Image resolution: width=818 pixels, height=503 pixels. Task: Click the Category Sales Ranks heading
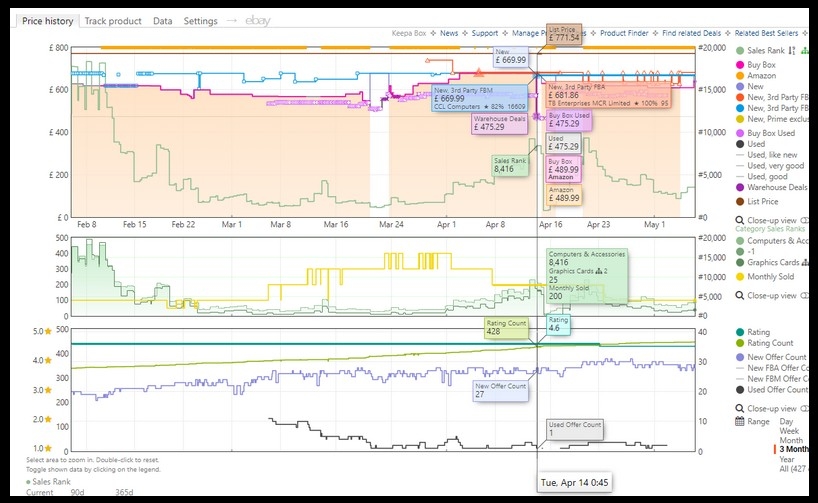pyautogui.click(x=770, y=229)
